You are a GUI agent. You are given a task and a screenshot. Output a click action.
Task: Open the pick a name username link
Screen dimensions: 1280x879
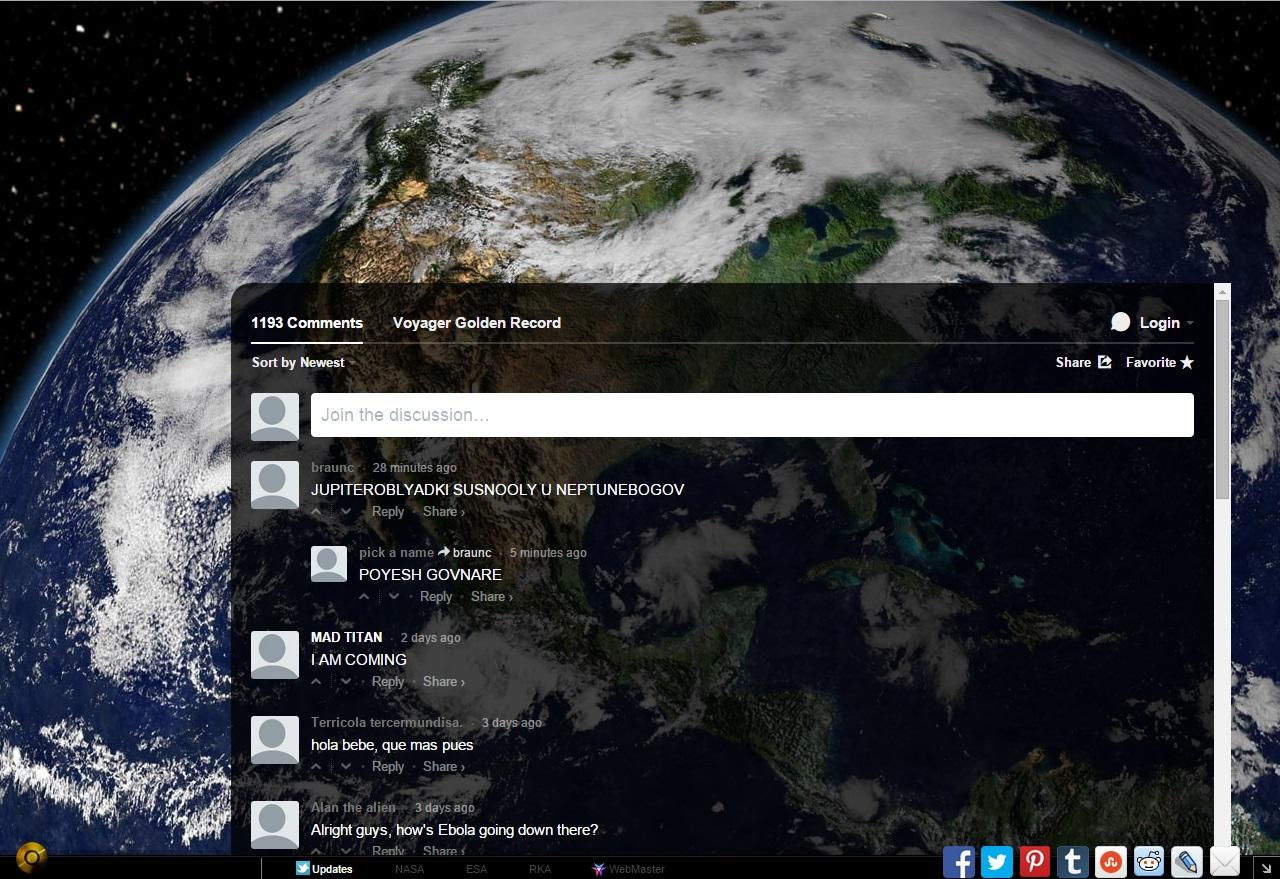pyautogui.click(x=397, y=552)
